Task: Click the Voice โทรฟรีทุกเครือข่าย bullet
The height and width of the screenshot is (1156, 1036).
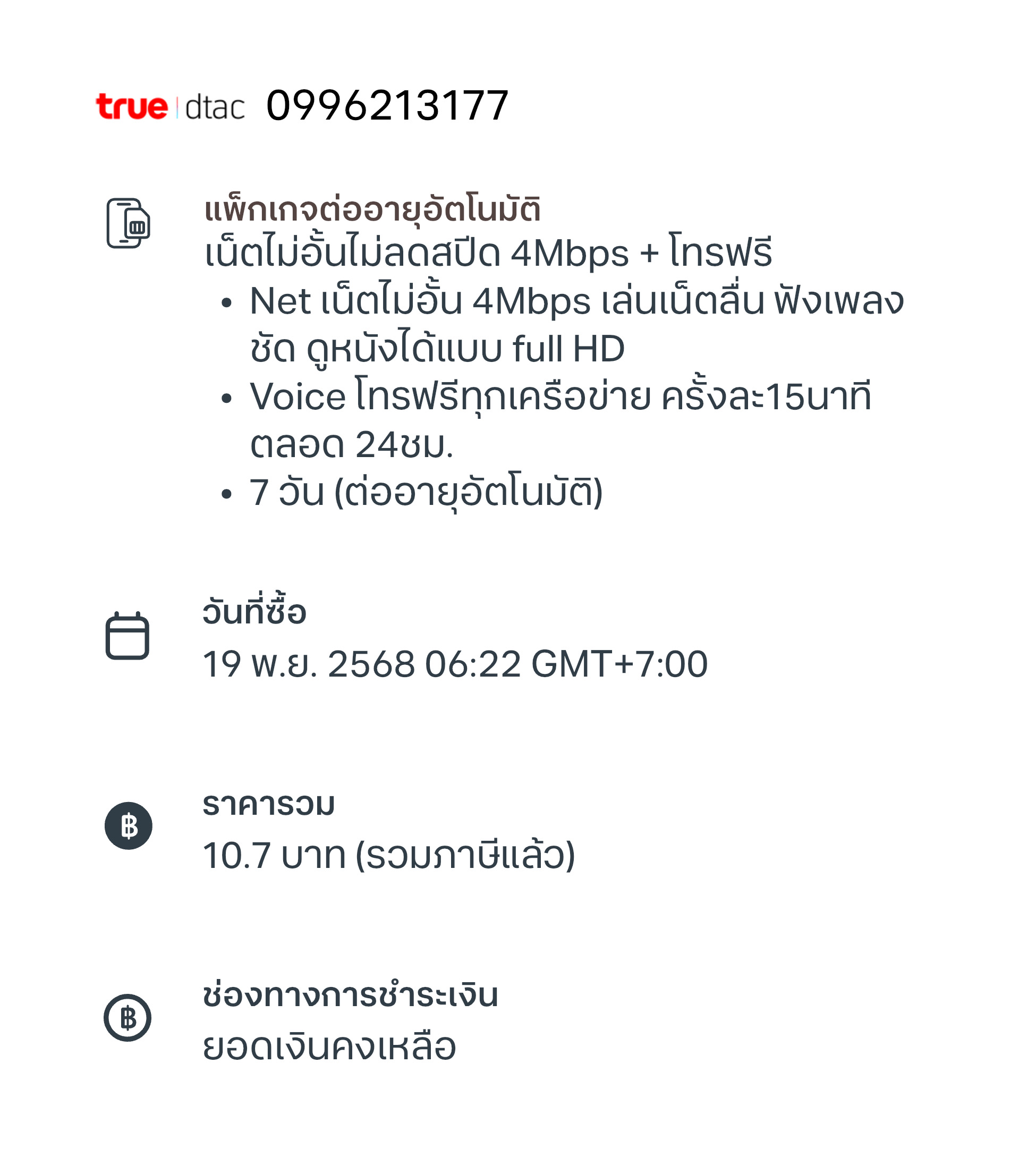Action: [561, 420]
